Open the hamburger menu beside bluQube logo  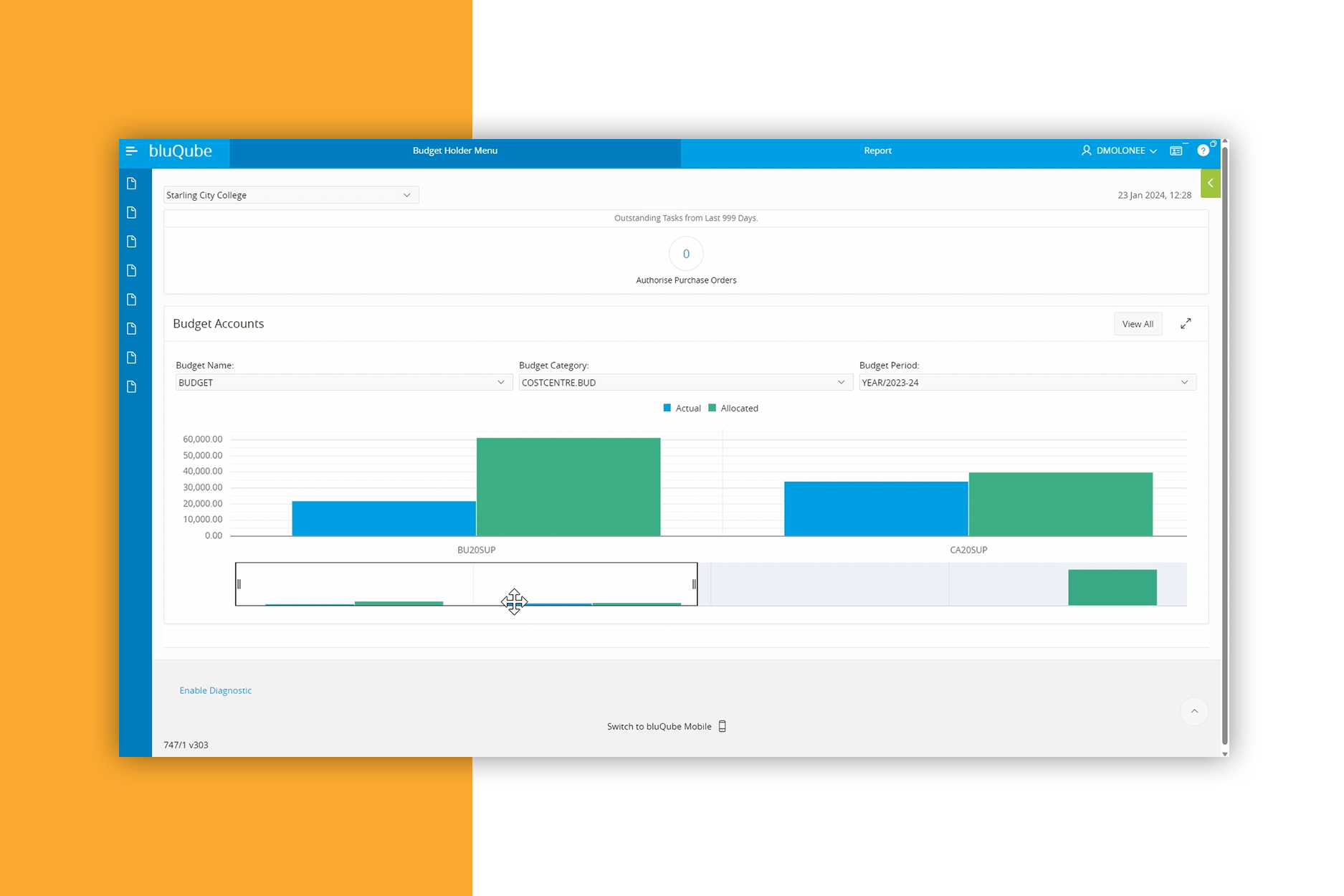[131, 151]
